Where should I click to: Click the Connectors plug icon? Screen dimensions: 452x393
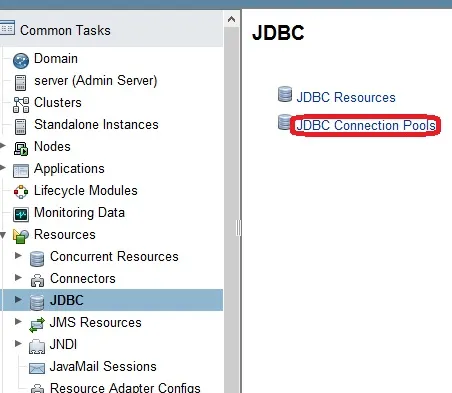coord(37,281)
